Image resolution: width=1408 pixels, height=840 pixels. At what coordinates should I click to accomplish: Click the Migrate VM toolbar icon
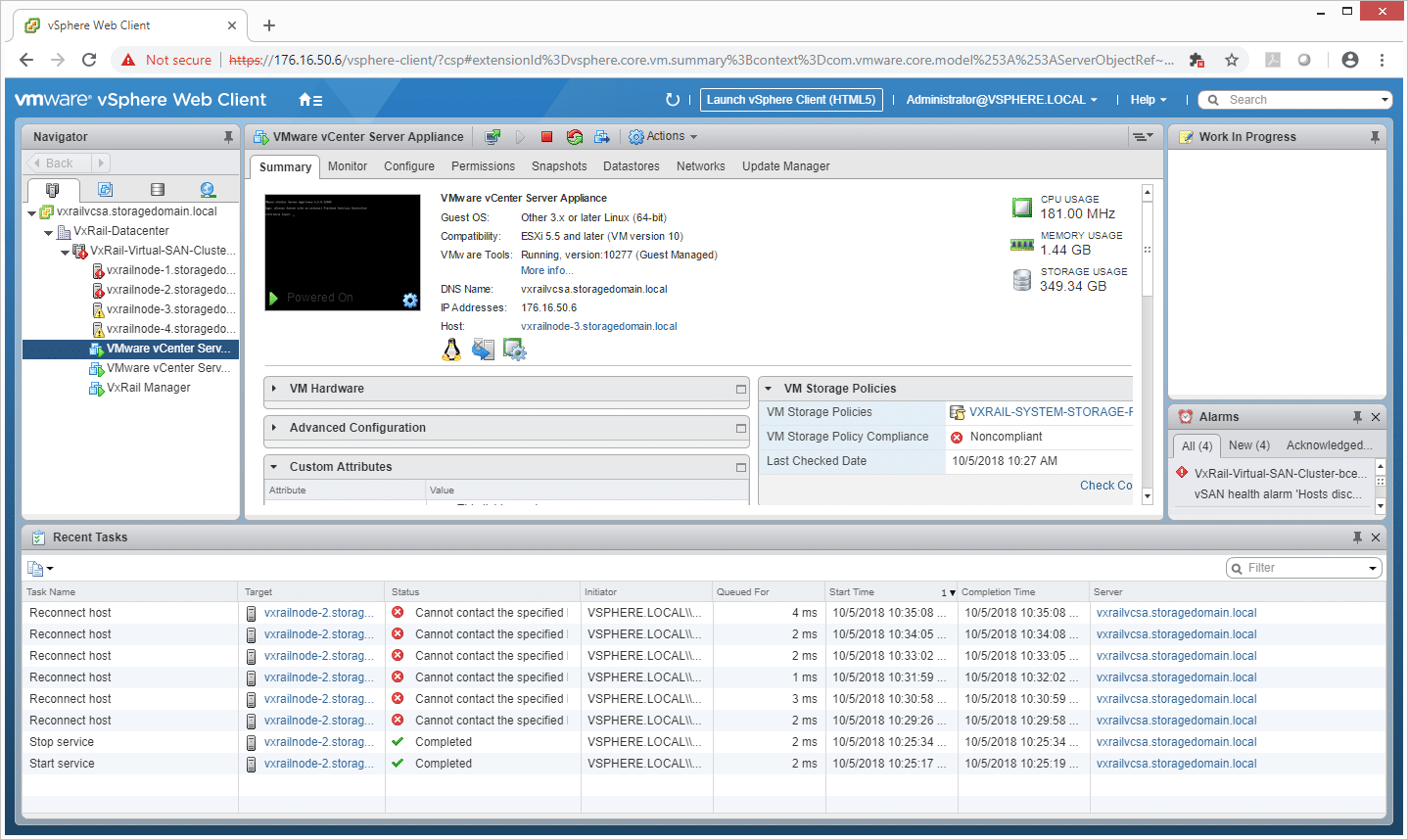[601, 137]
